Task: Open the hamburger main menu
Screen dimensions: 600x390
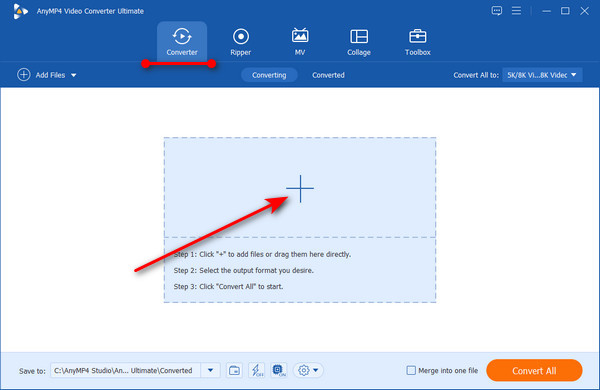Action: 516,11
